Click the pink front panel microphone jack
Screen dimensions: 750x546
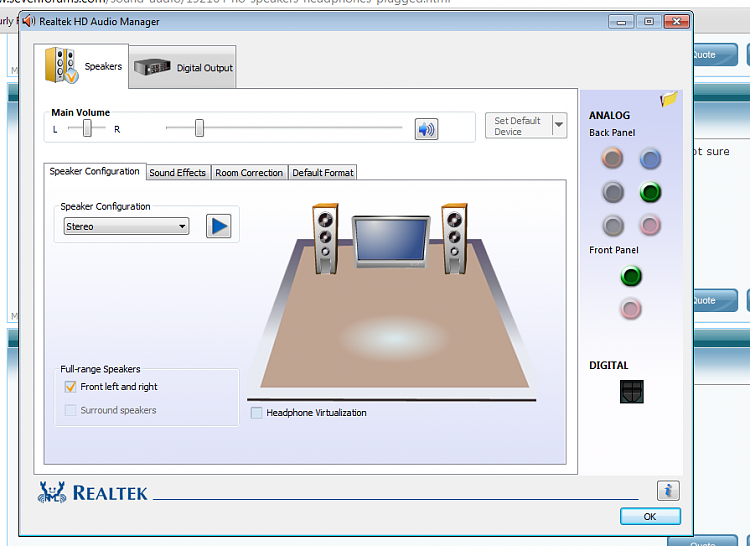pyautogui.click(x=630, y=309)
